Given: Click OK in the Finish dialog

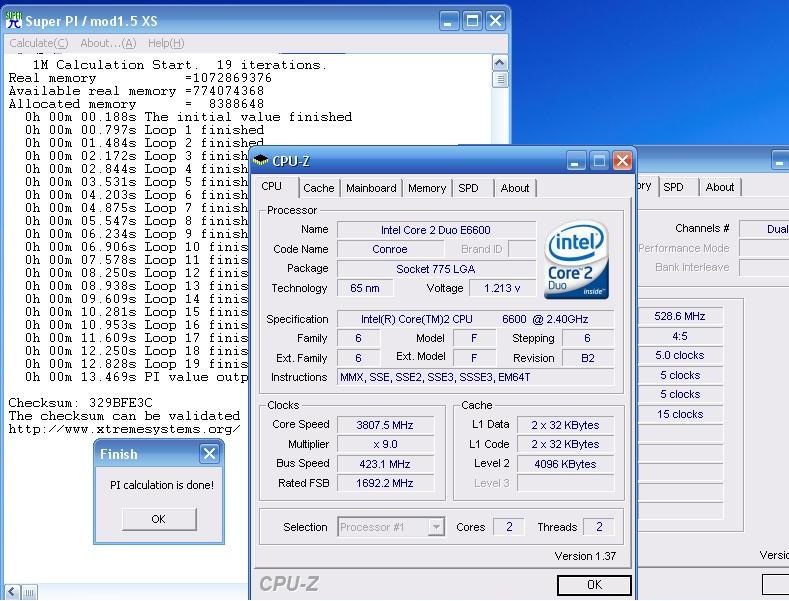Looking at the screenshot, I should (159, 519).
